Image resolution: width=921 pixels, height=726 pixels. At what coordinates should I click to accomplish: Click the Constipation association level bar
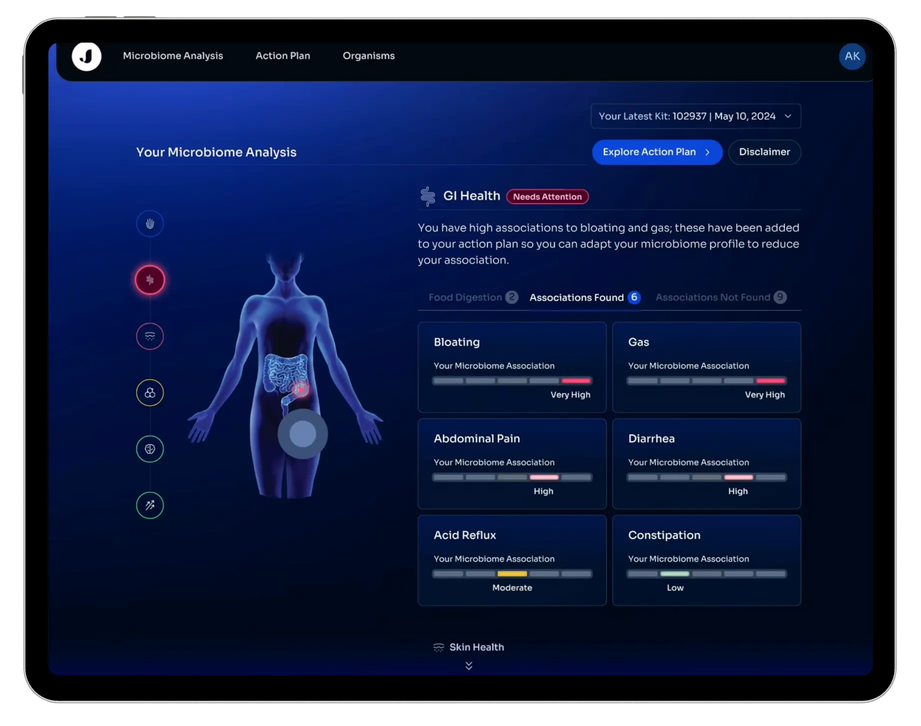(706, 574)
